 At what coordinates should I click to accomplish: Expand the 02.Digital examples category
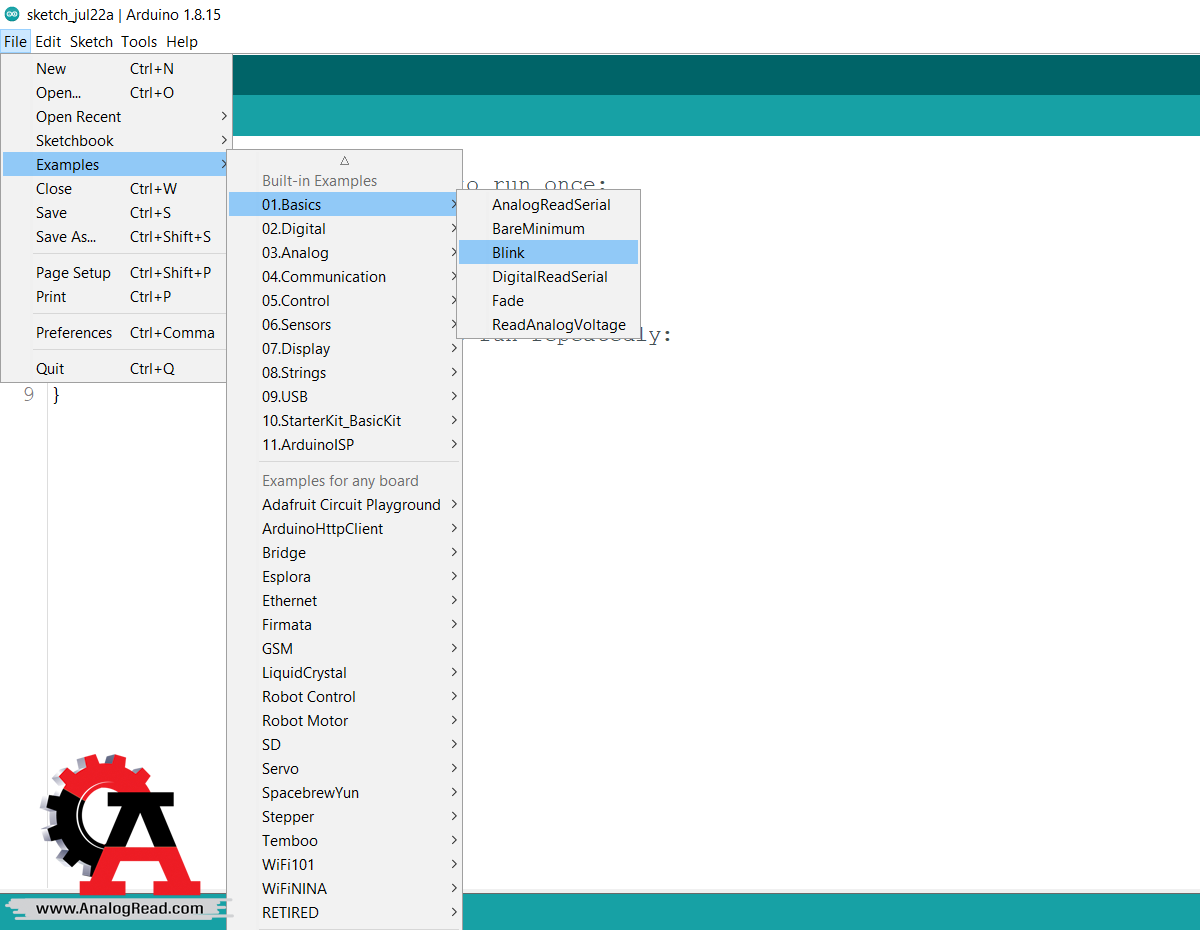345,229
